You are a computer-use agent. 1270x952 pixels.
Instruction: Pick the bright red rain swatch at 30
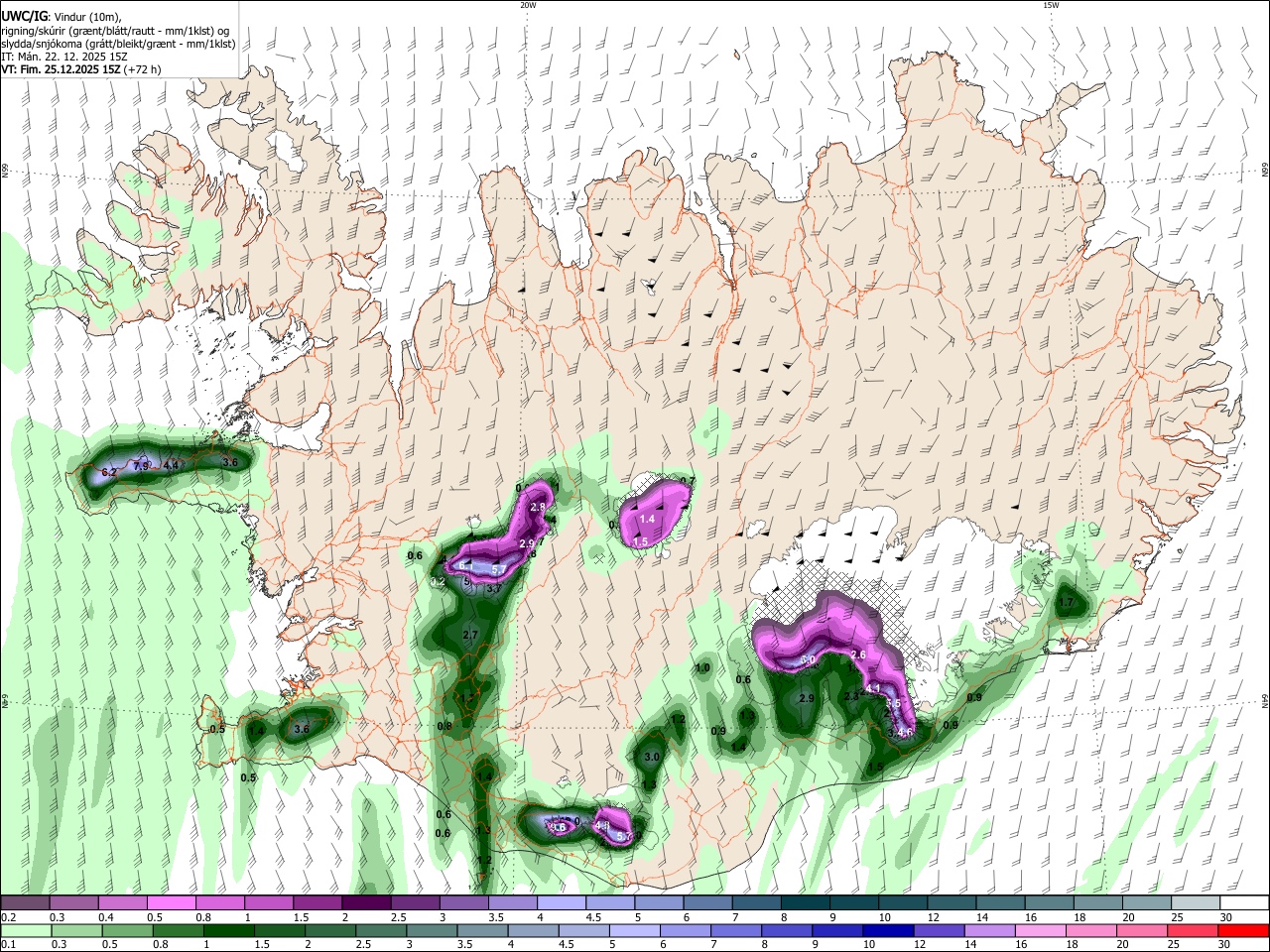click(1244, 931)
